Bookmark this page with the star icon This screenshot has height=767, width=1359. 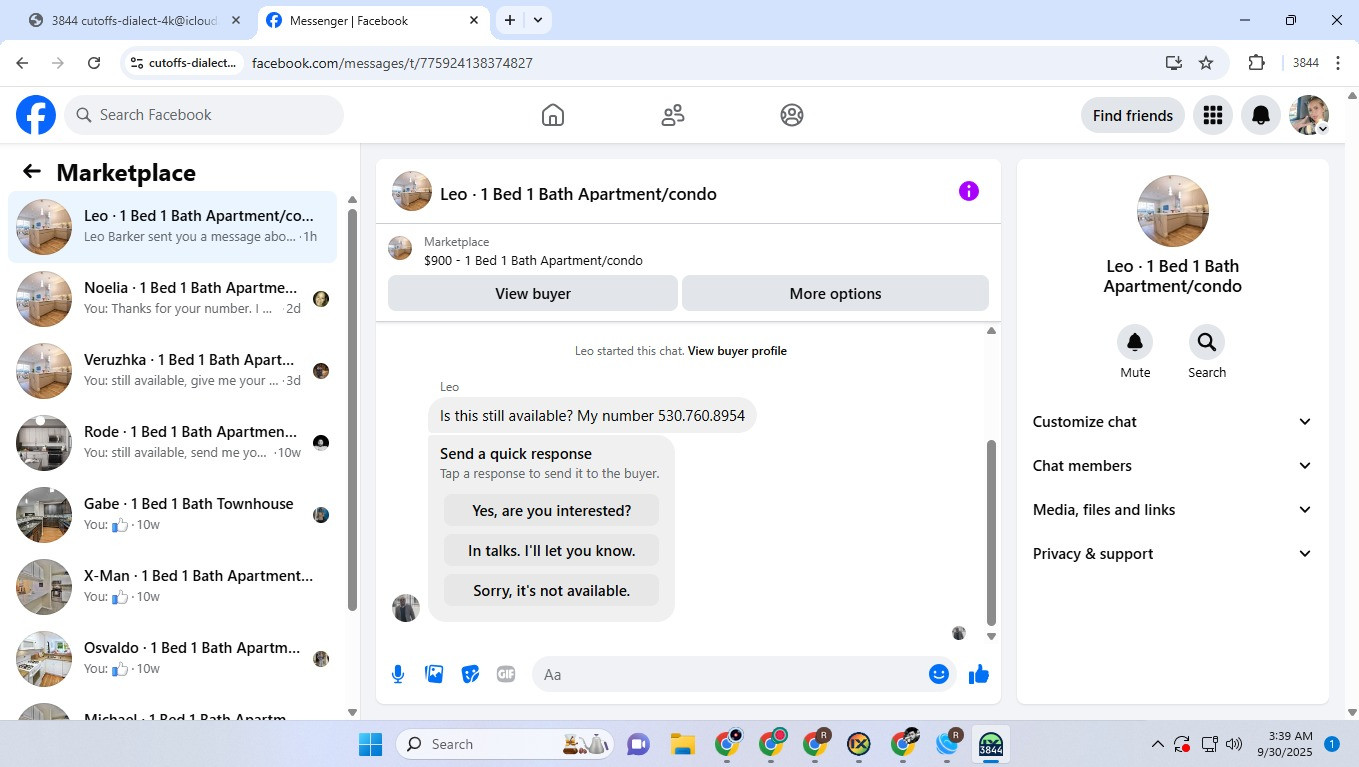pos(1206,63)
